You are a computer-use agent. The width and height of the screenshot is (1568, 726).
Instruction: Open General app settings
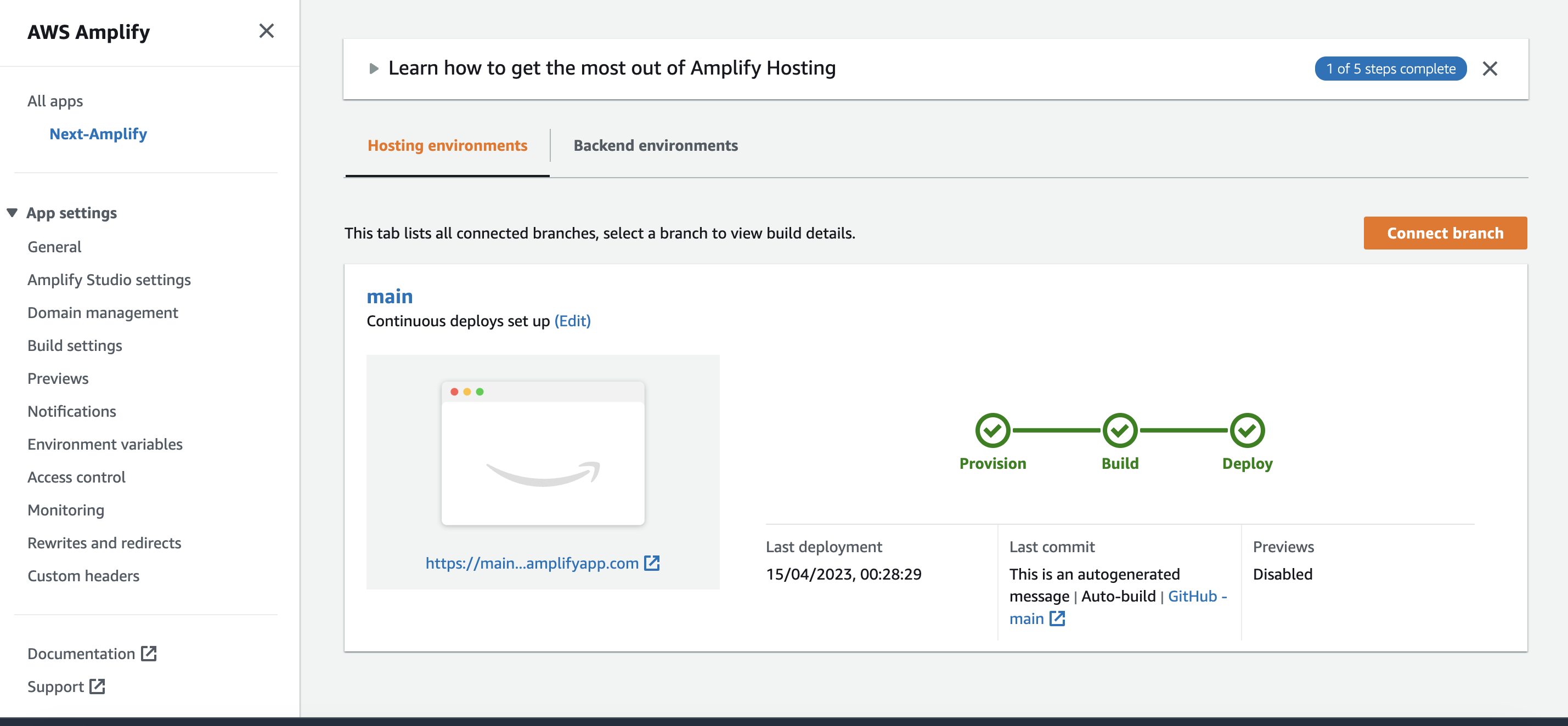tap(54, 247)
